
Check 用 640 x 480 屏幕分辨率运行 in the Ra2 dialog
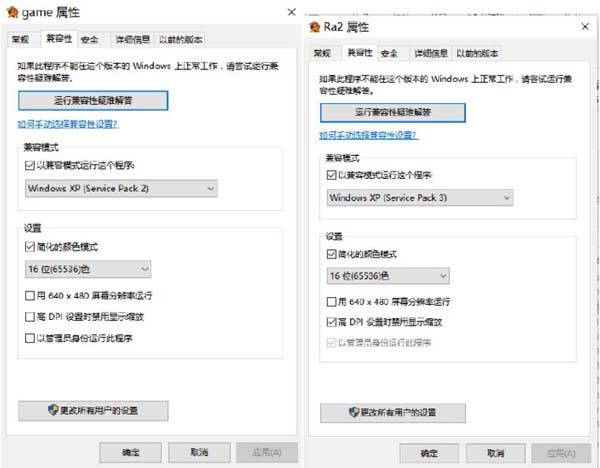pos(333,302)
